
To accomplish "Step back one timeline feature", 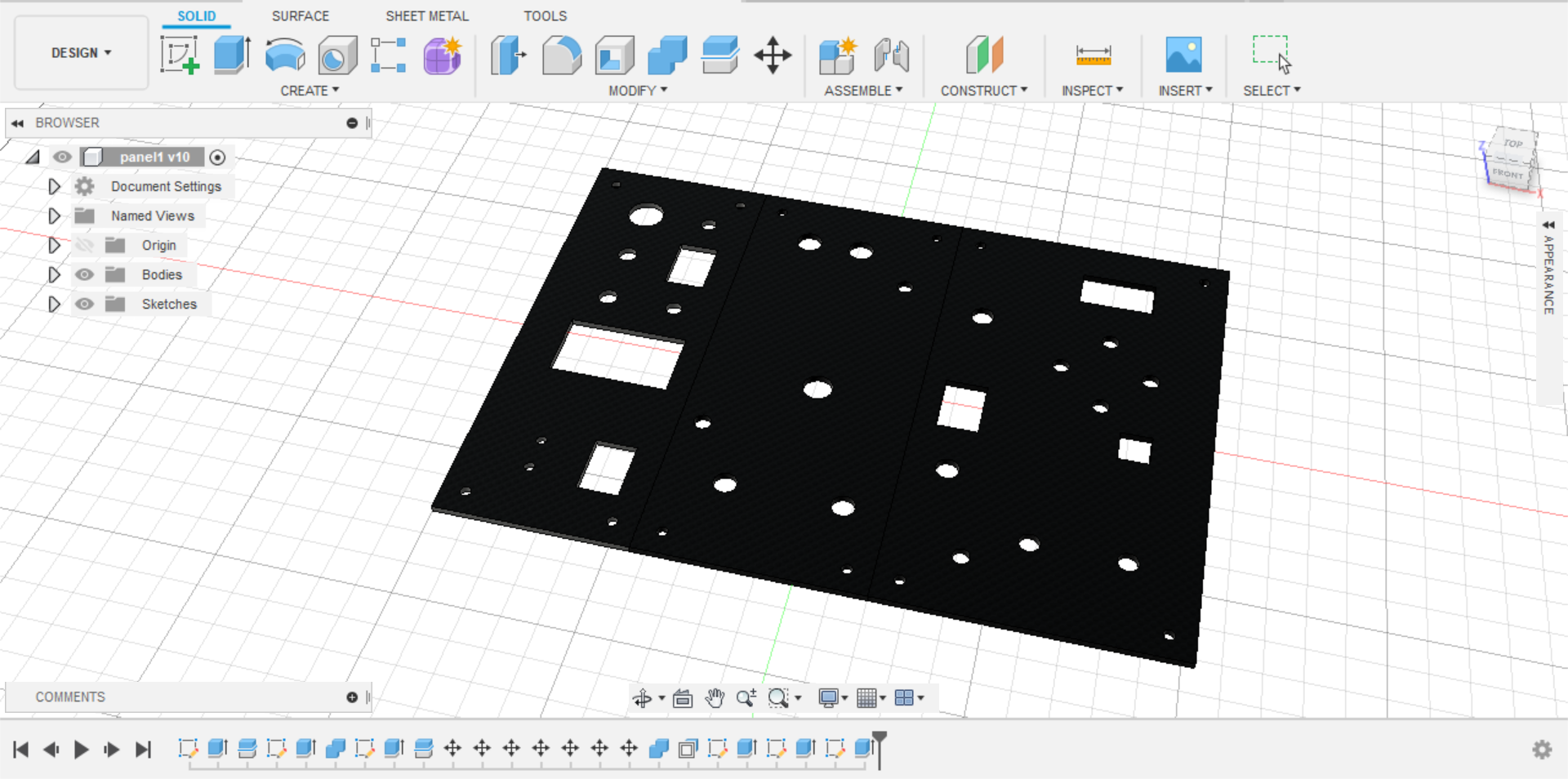I will pyautogui.click(x=51, y=750).
